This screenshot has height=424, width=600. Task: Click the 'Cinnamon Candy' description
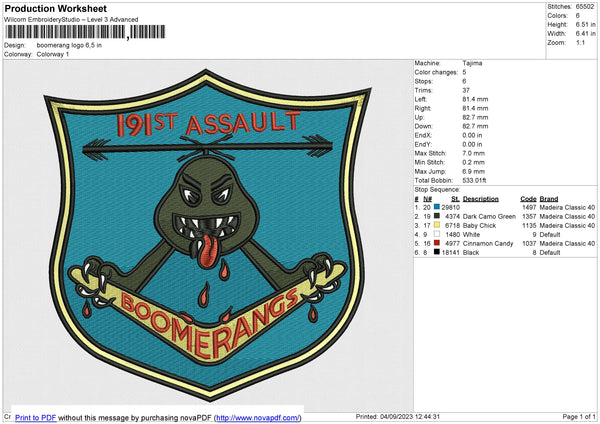(x=488, y=243)
